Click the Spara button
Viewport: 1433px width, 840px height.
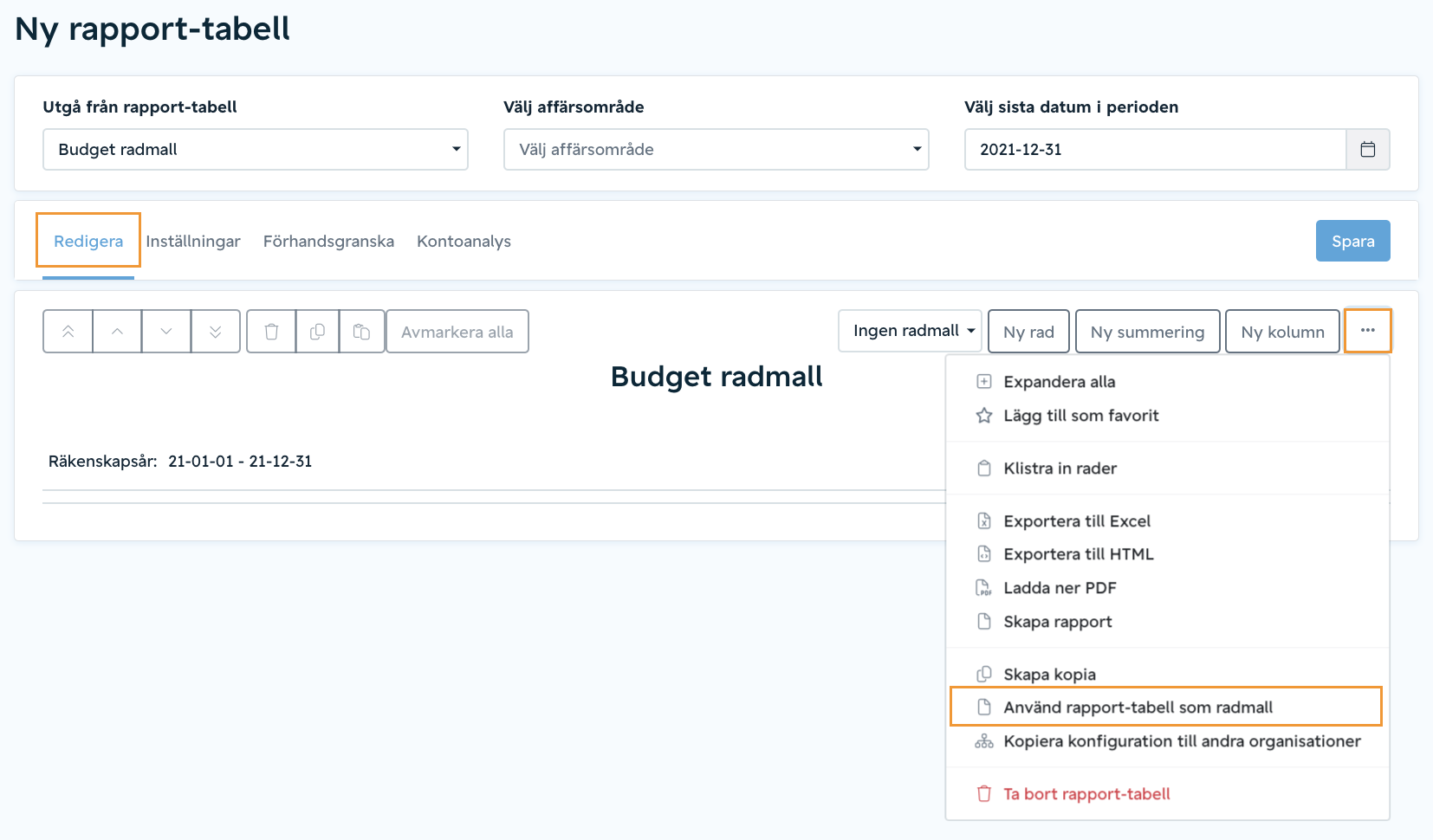click(x=1352, y=241)
